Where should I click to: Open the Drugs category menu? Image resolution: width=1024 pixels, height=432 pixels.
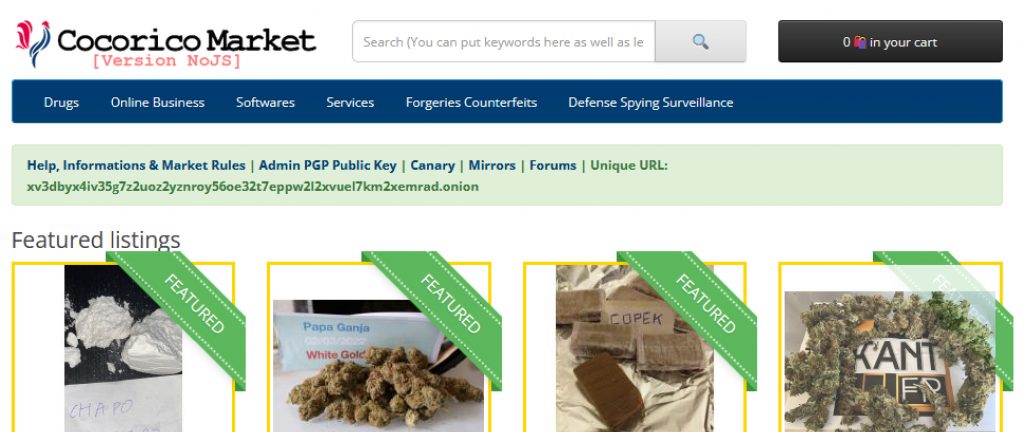(61, 102)
